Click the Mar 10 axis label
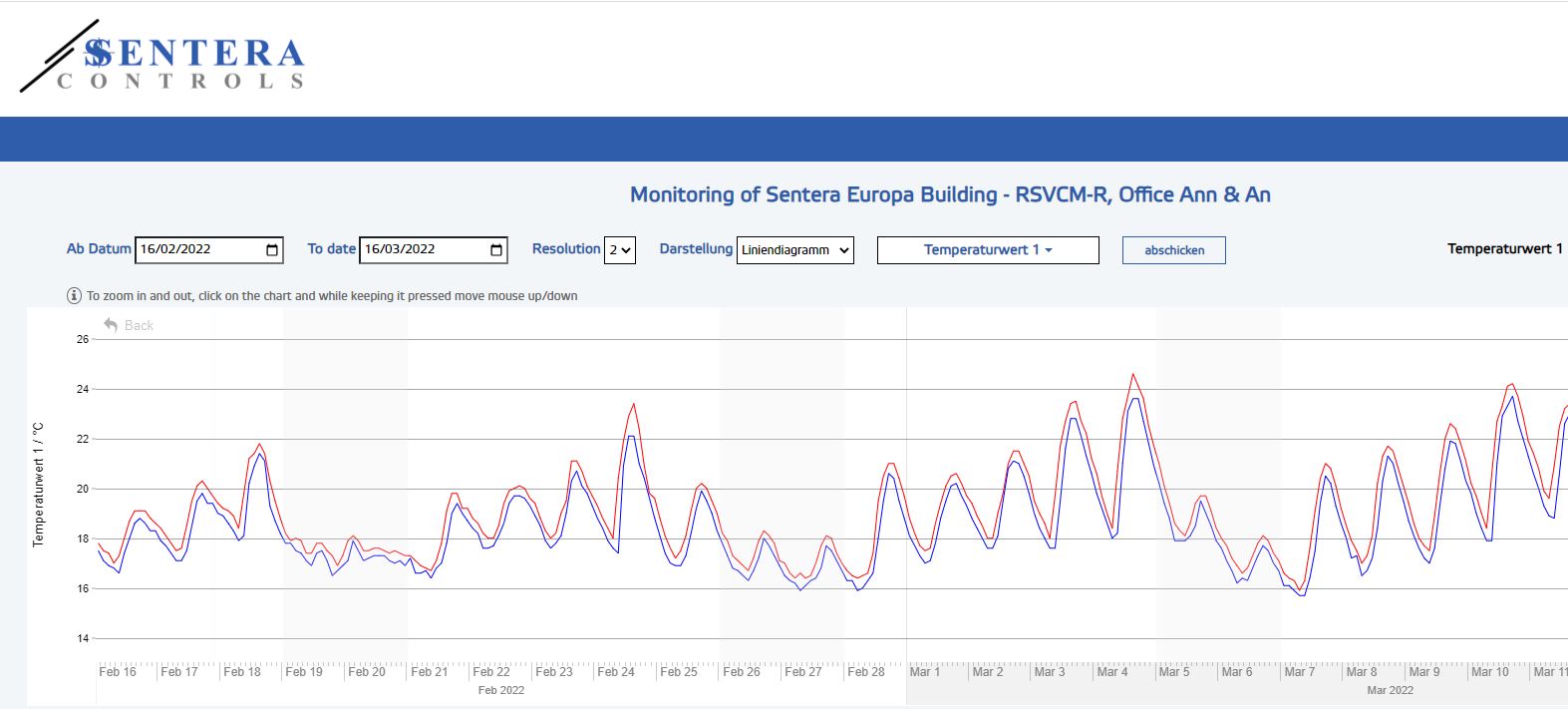The height and width of the screenshot is (709, 1568). coord(1490,672)
